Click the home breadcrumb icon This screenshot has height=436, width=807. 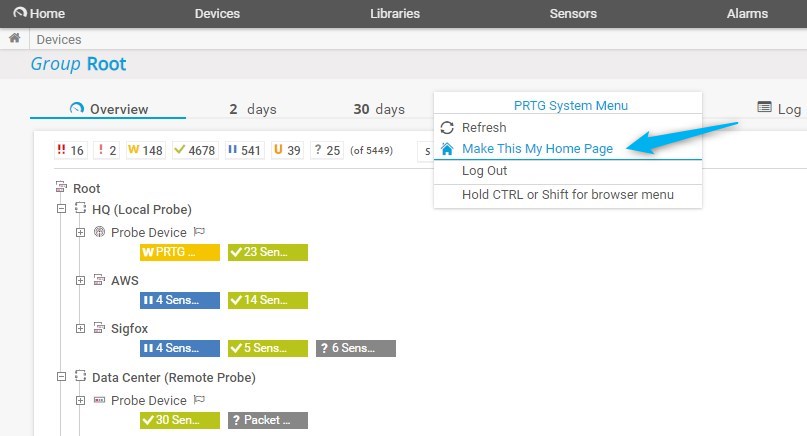point(14,39)
